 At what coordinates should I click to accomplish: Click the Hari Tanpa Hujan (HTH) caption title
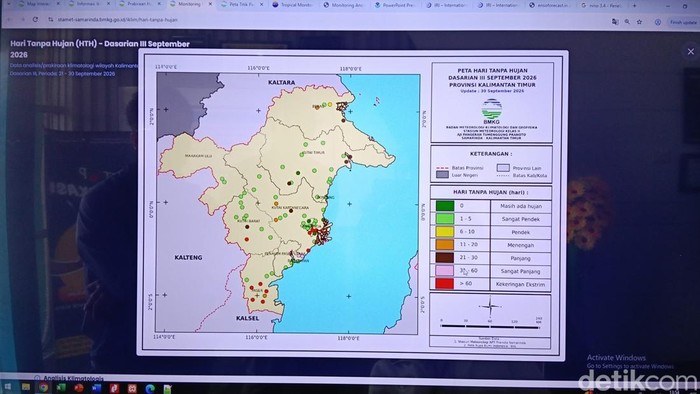point(100,49)
